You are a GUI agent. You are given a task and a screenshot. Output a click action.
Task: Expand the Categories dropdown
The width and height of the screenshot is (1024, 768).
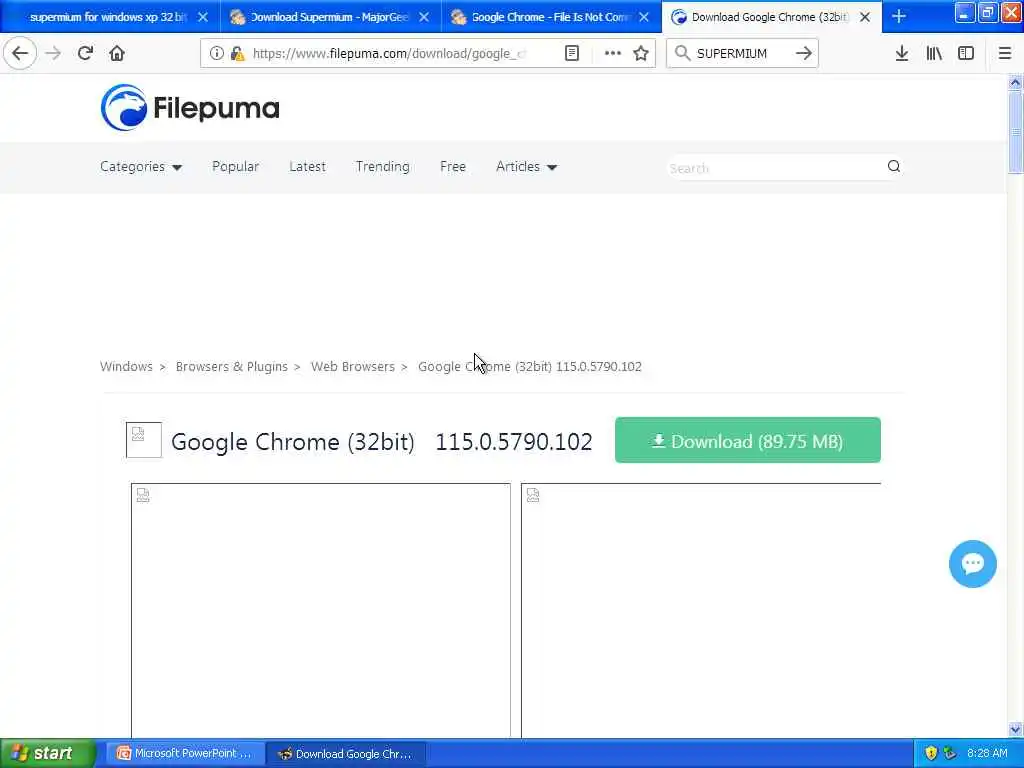(x=140, y=167)
